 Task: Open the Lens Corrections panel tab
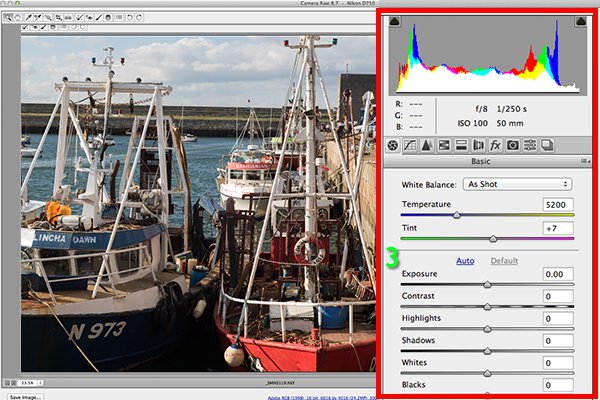click(x=478, y=145)
